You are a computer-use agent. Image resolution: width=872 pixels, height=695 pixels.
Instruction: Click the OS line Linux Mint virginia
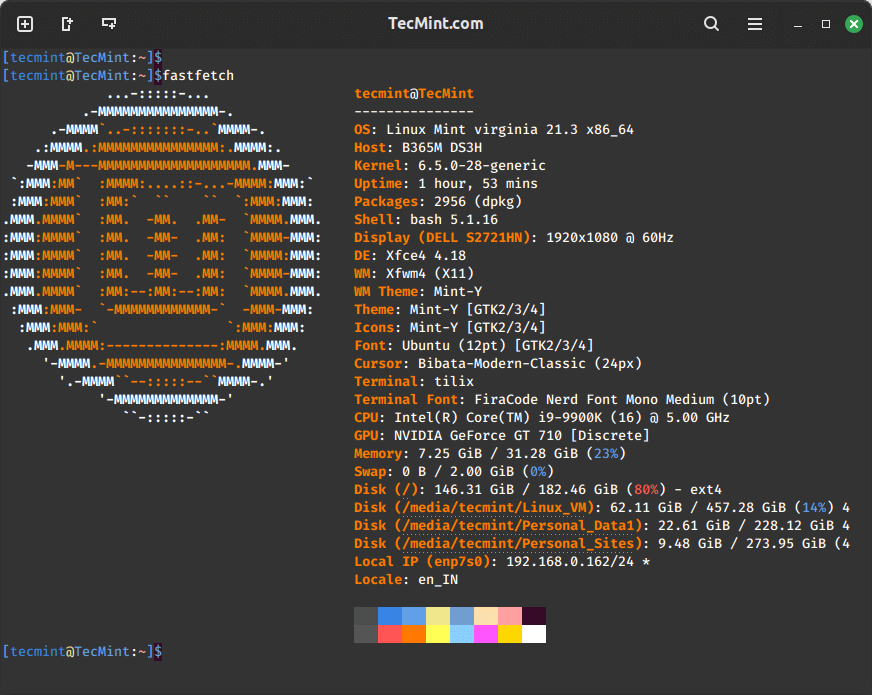point(494,130)
